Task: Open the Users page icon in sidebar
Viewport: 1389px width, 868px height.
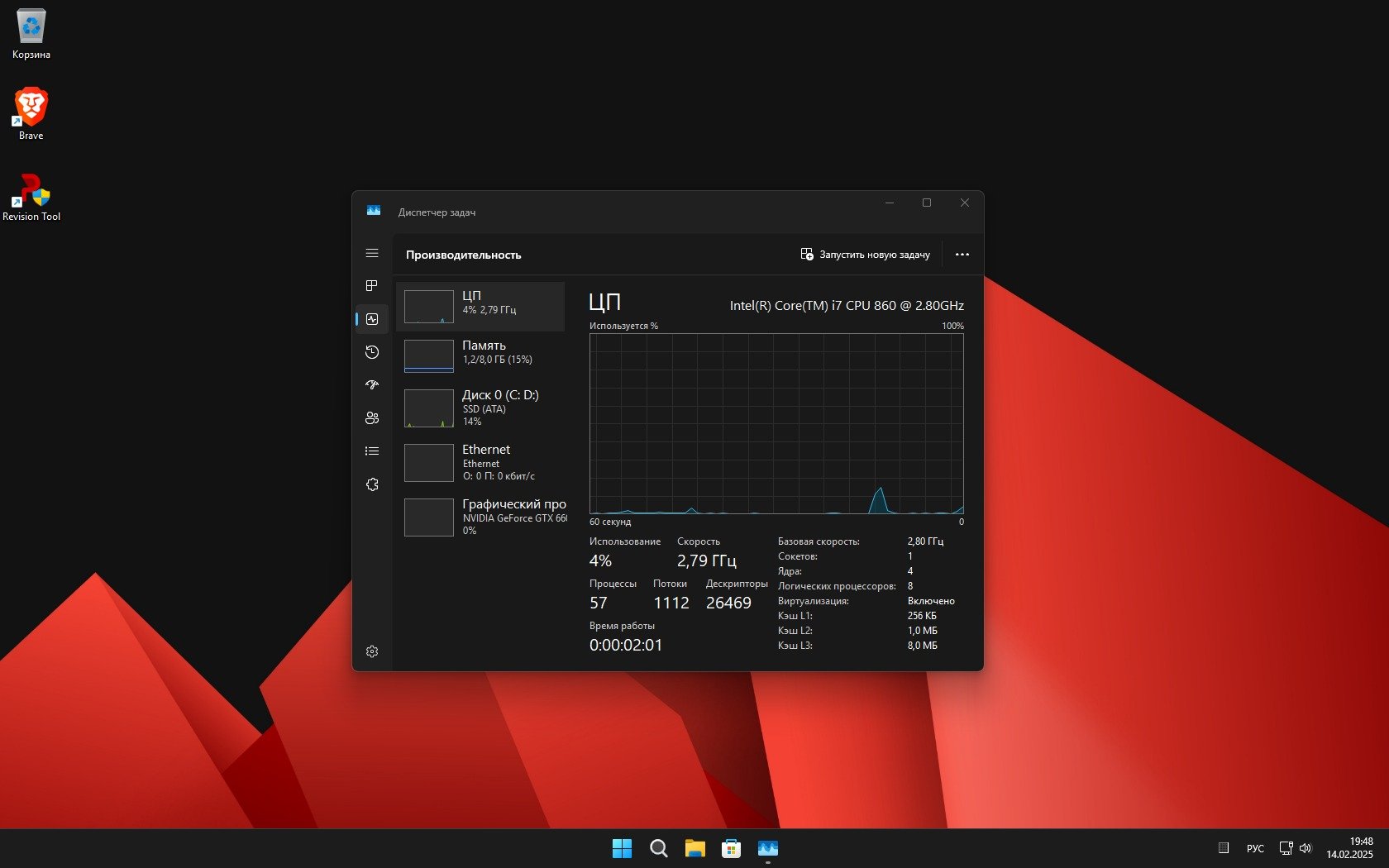Action: point(372,418)
